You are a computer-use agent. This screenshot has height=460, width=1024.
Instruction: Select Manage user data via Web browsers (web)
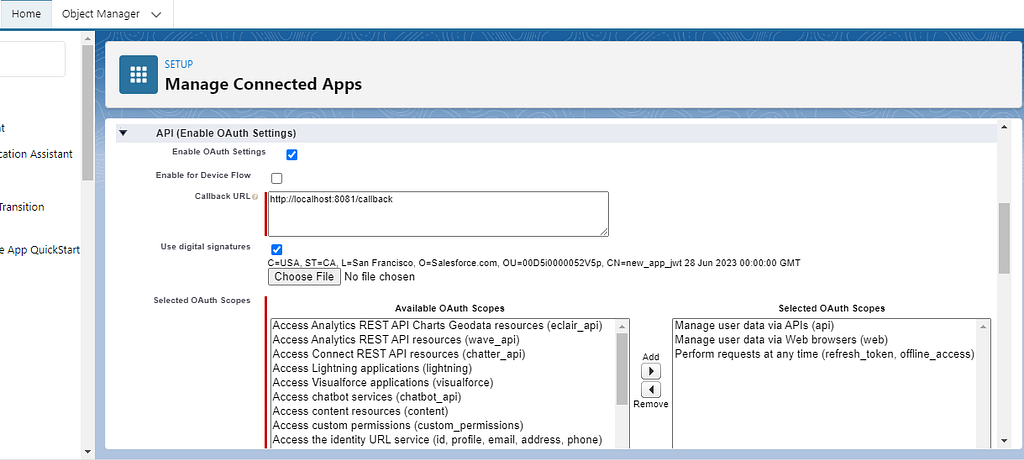[781, 339]
